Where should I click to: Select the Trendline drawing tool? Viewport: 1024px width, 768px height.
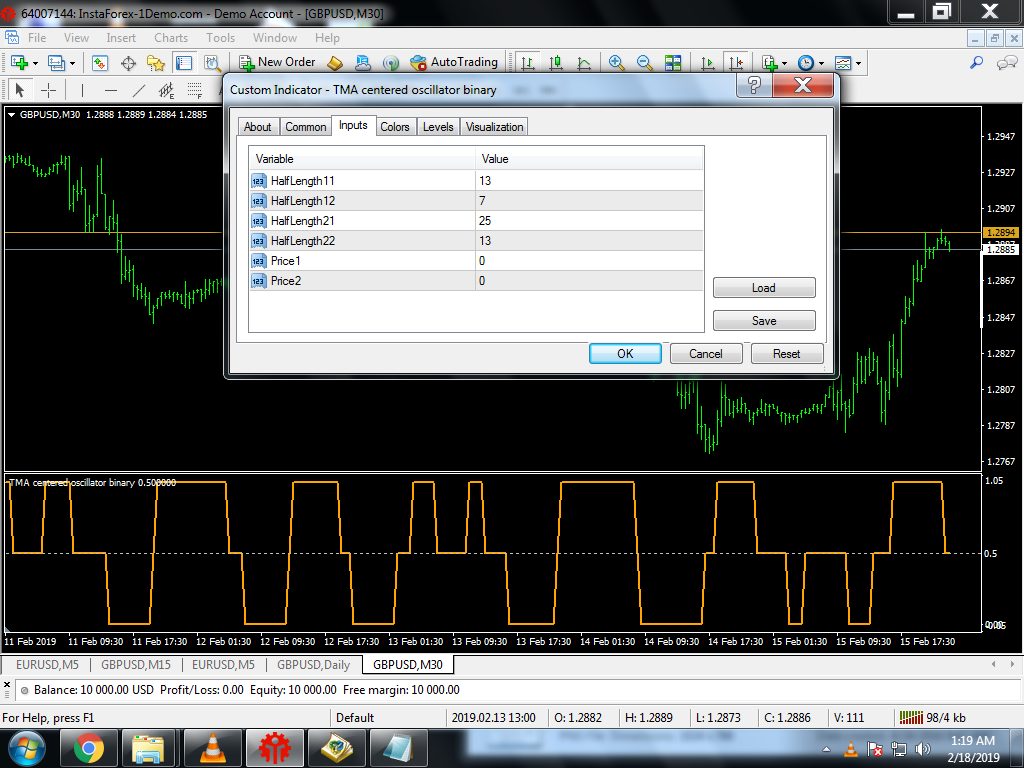(x=138, y=89)
